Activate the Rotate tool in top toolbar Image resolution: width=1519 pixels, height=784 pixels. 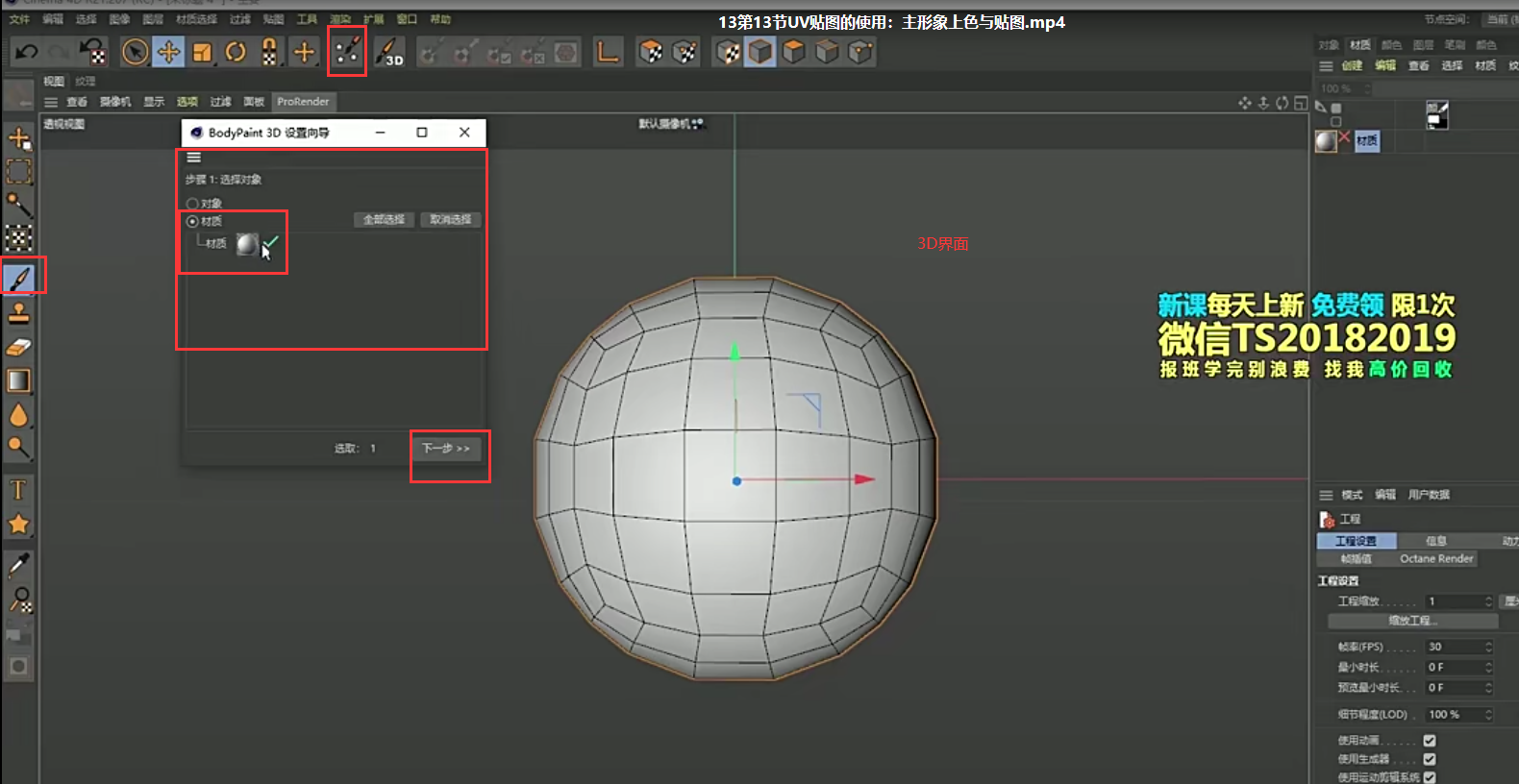236,52
